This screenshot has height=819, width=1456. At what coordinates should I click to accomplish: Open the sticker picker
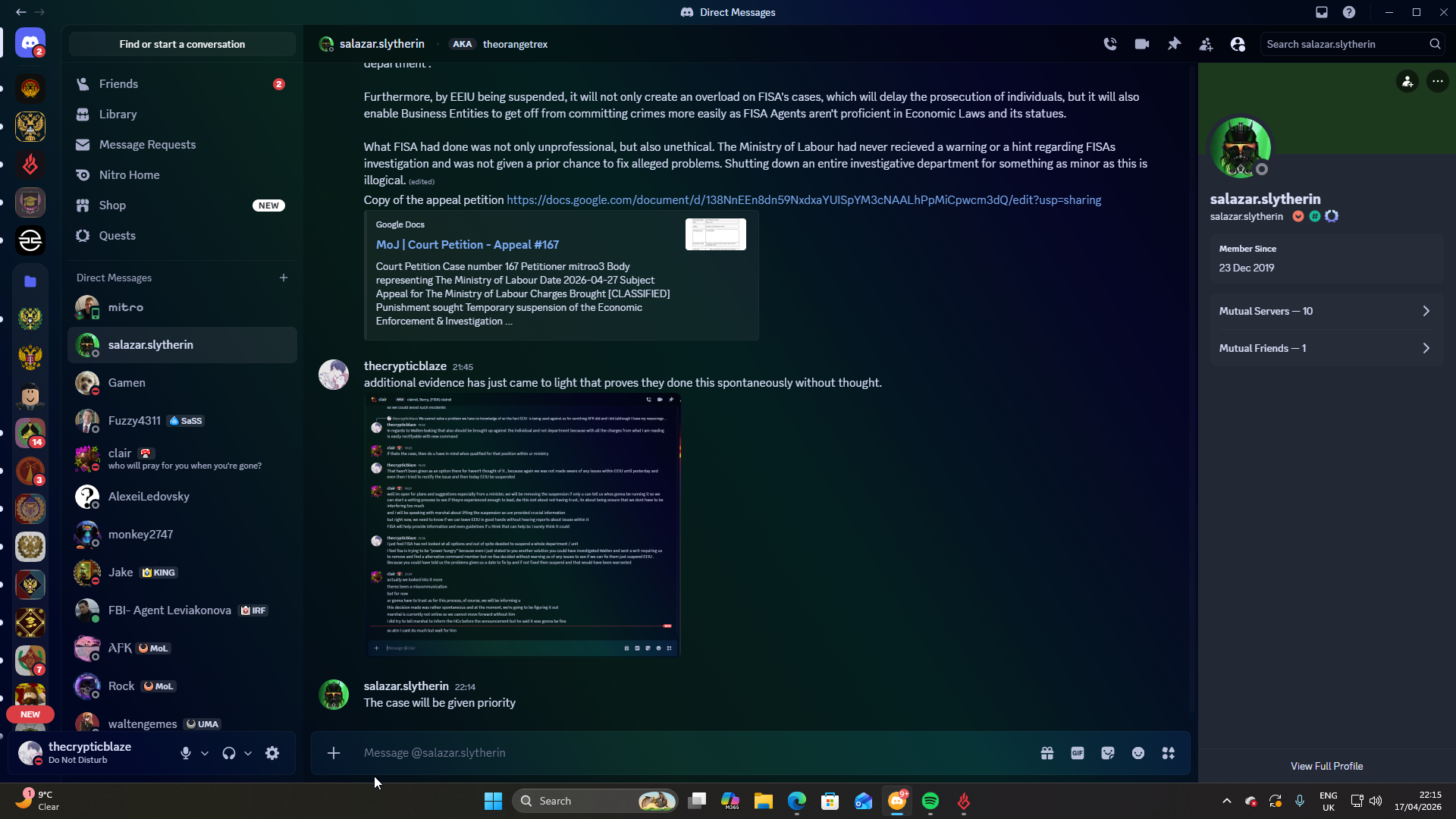point(1108,753)
